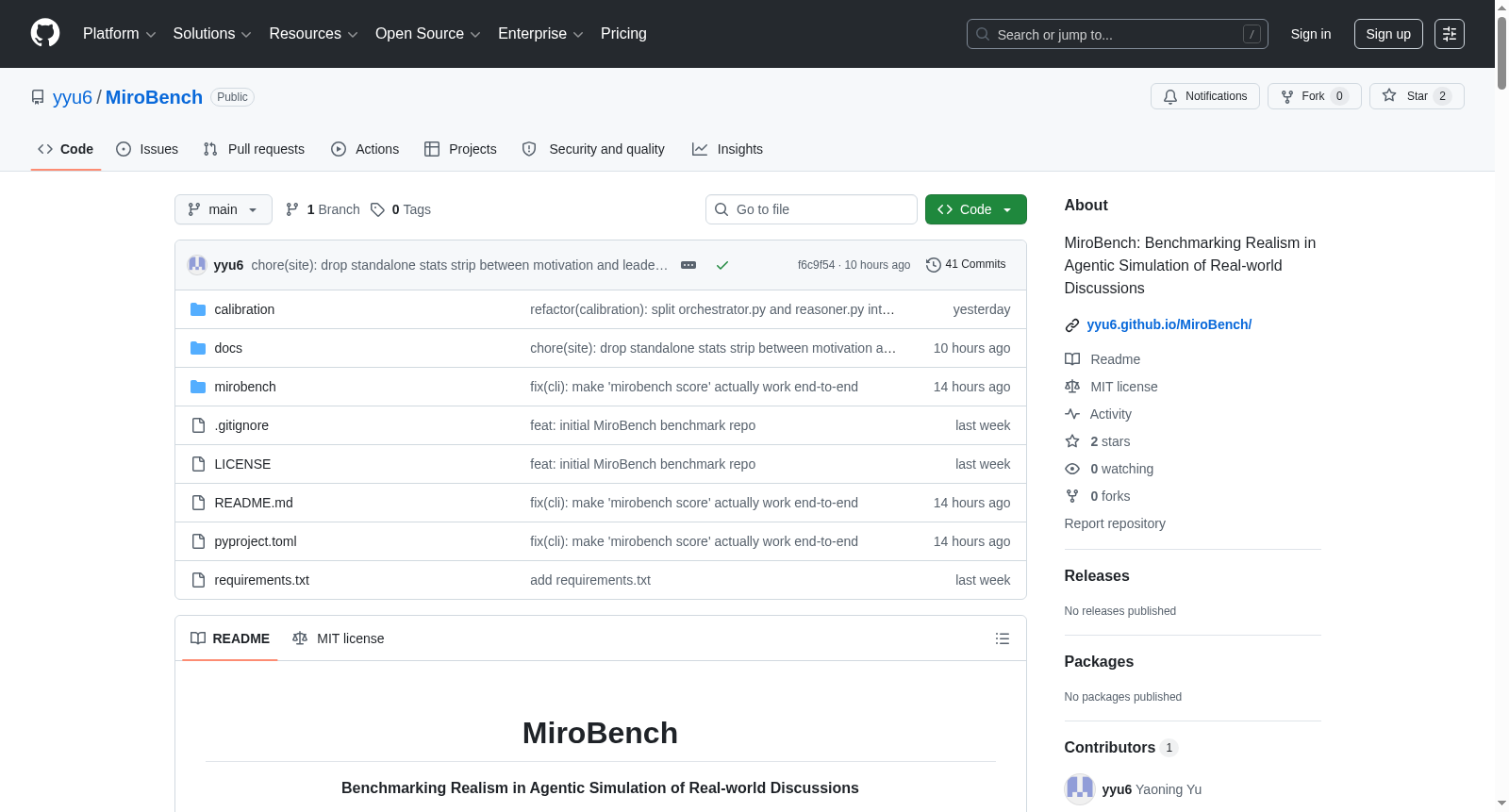View the green commit status check mark
1509x812 pixels.
click(722, 265)
